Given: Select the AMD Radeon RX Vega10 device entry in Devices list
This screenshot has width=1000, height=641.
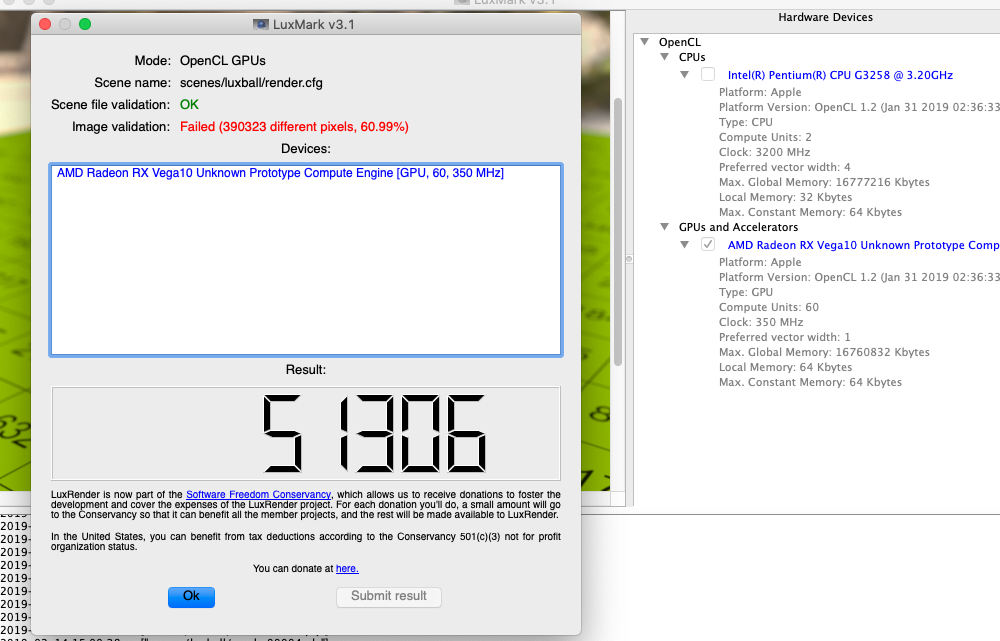Looking at the screenshot, I should (280, 173).
